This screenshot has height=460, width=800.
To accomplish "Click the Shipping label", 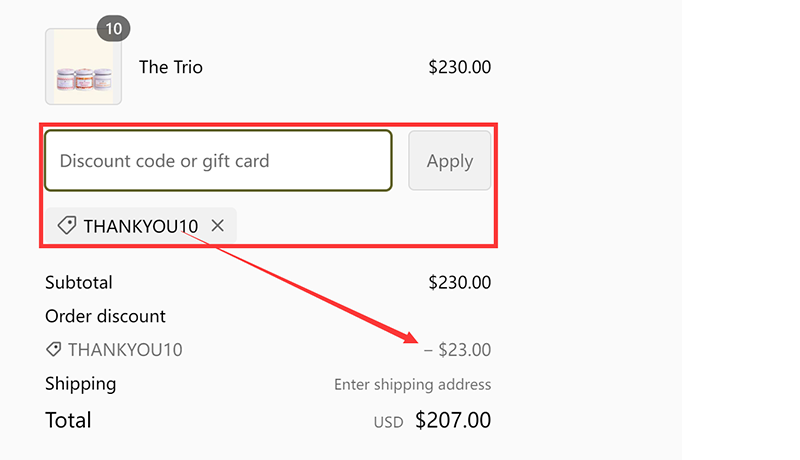I will point(80,384).
